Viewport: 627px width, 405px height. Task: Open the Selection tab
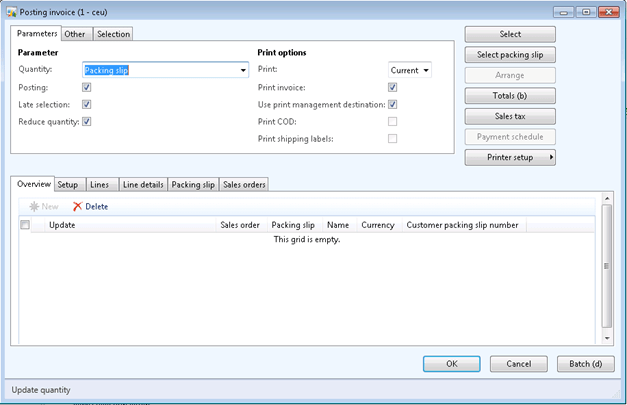tap(113, 34)
